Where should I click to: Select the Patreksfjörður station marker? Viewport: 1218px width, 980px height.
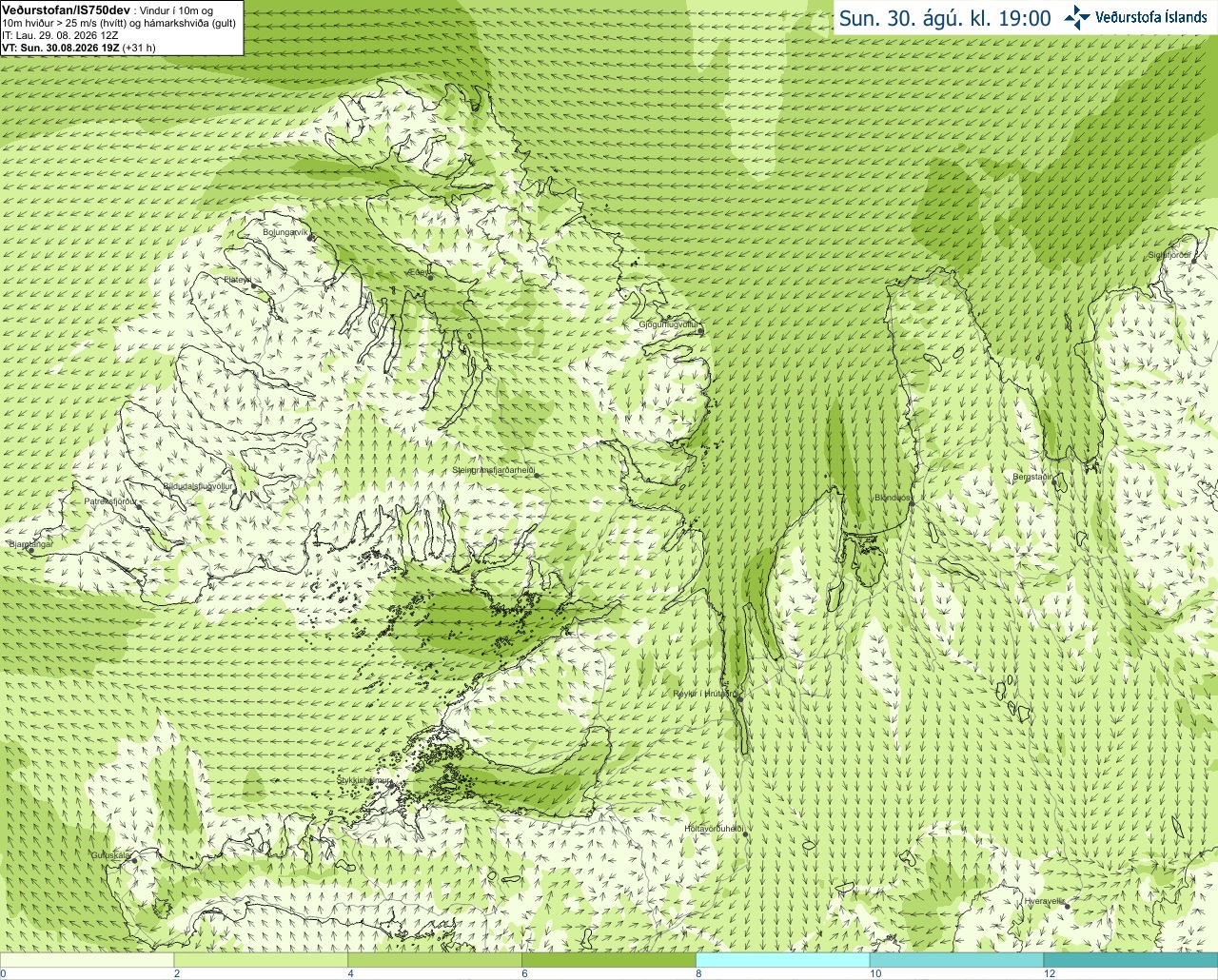[139, 506]
